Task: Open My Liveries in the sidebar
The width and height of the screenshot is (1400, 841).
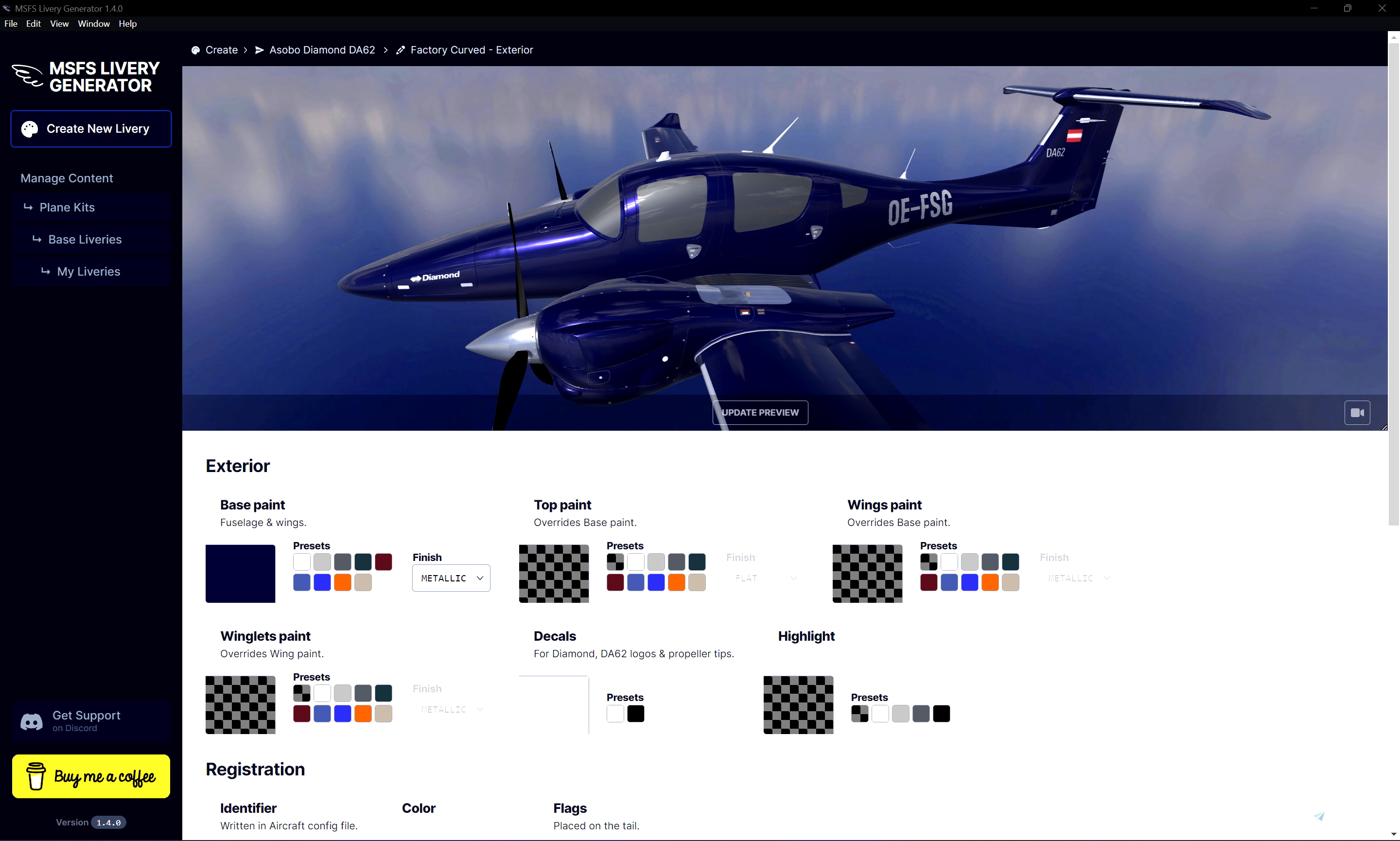Action: click(x=88, y=271)
